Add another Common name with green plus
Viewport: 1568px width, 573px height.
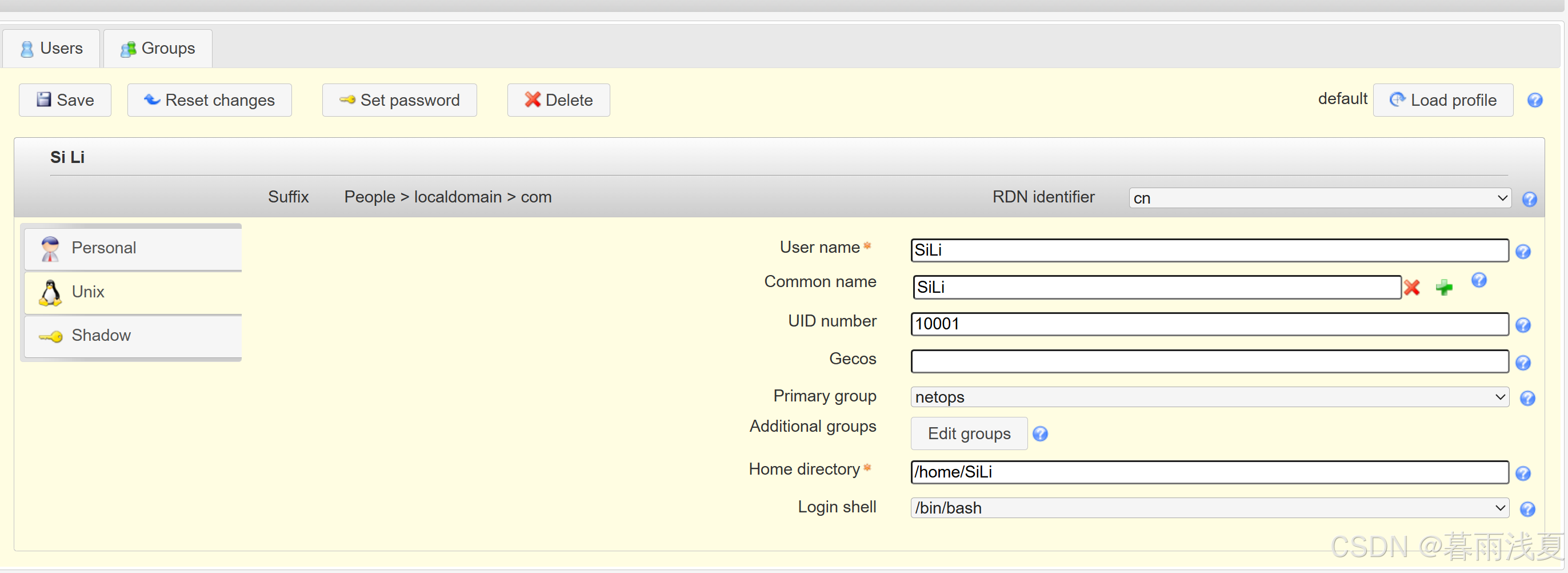[x=1444, y=287]
